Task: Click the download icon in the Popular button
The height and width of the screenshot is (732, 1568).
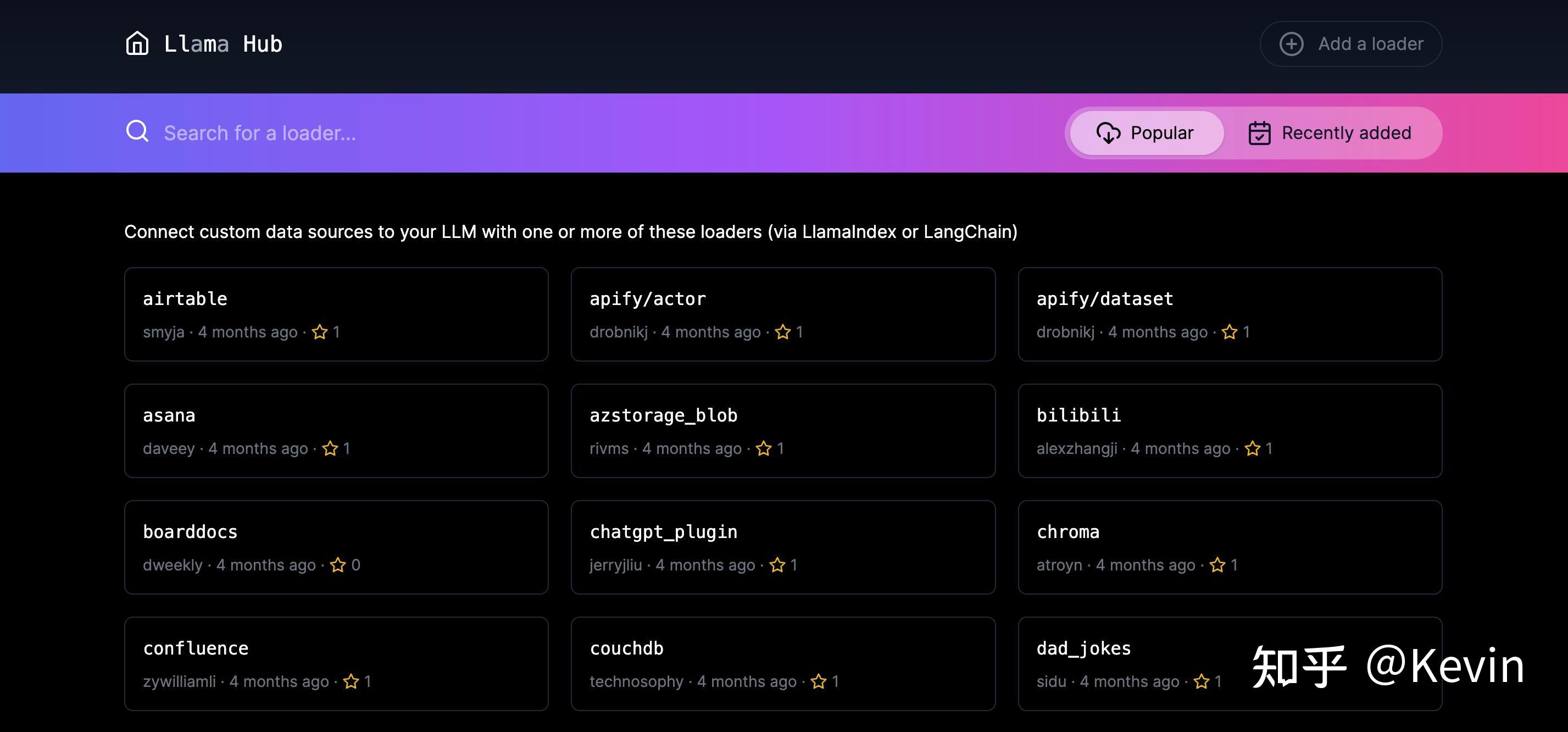Action: tap(1109, 133)
